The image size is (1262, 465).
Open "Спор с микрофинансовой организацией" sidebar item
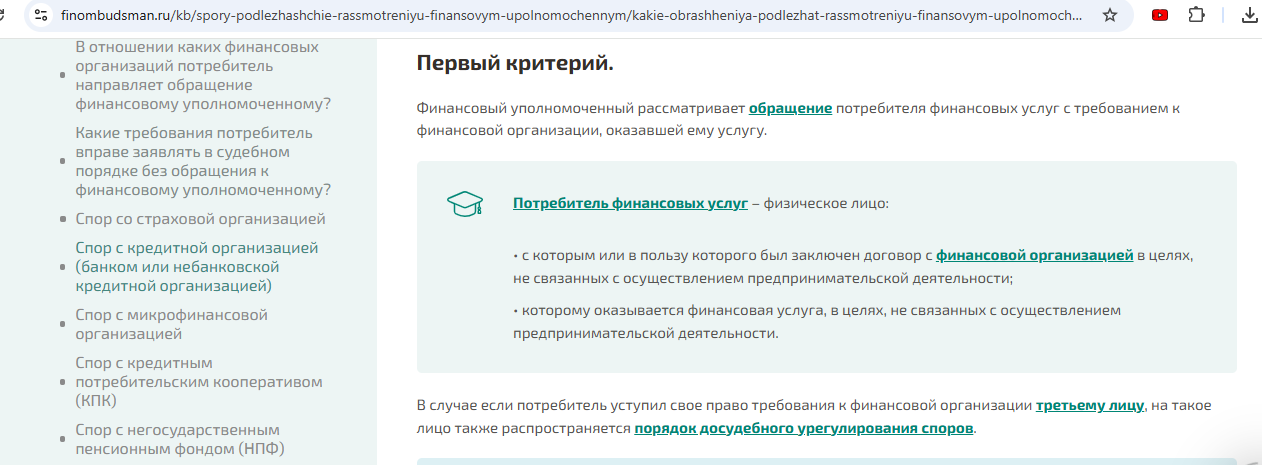pyautogui.click(x=171, y=324)
